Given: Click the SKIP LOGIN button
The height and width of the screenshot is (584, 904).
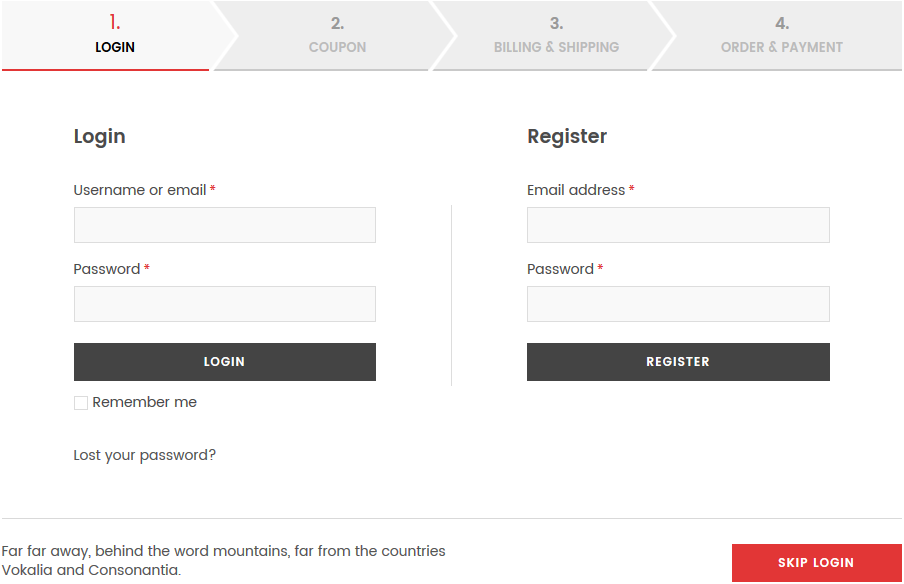Looking at the screenshot, I should (x=815, y=563).
